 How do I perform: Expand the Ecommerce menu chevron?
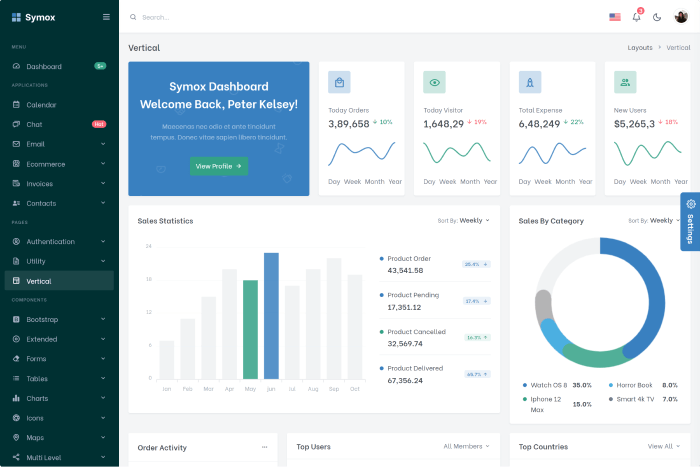point(103,164)
